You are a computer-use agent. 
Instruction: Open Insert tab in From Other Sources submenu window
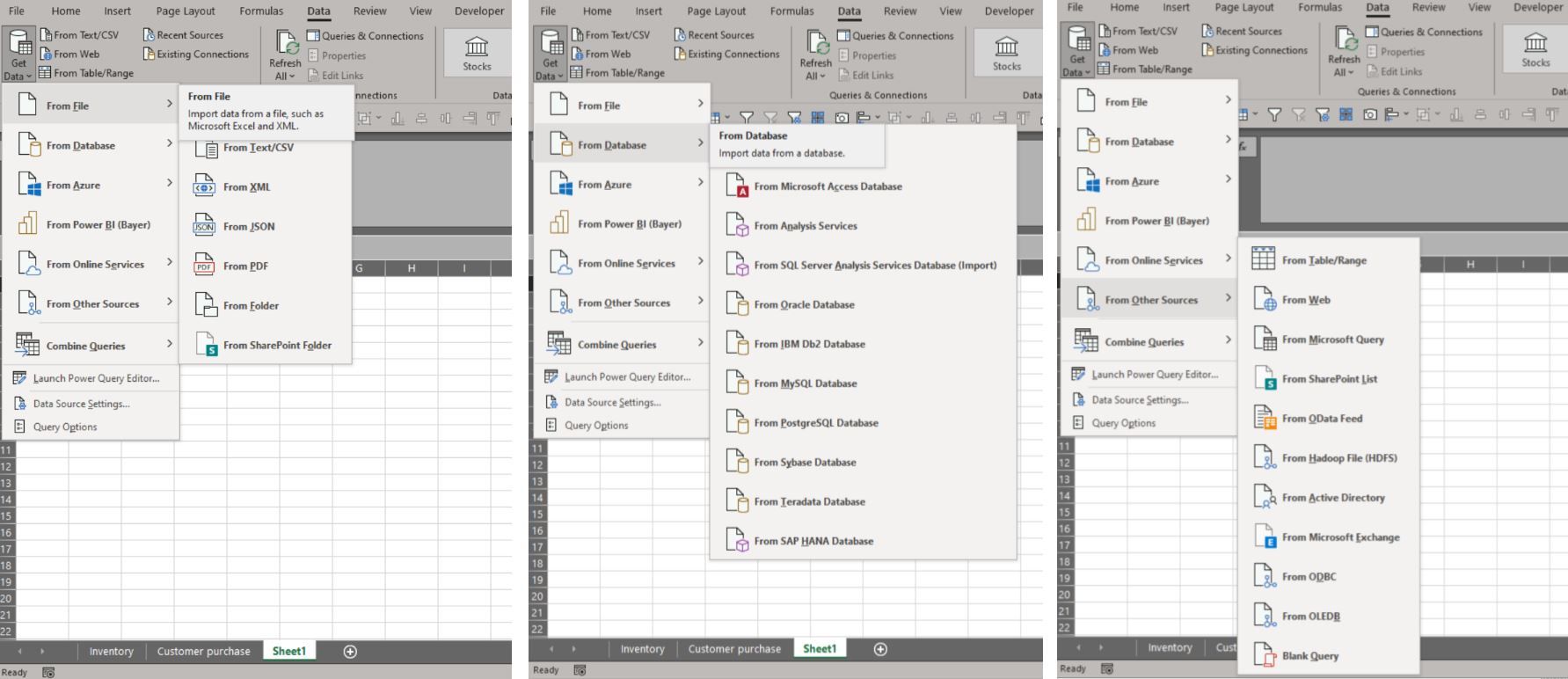coord(1175,7)
